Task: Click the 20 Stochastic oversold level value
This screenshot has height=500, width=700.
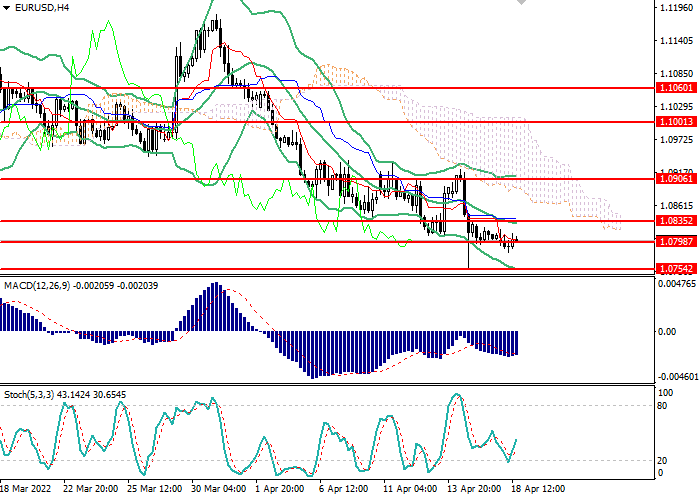Action: (662, 461)
